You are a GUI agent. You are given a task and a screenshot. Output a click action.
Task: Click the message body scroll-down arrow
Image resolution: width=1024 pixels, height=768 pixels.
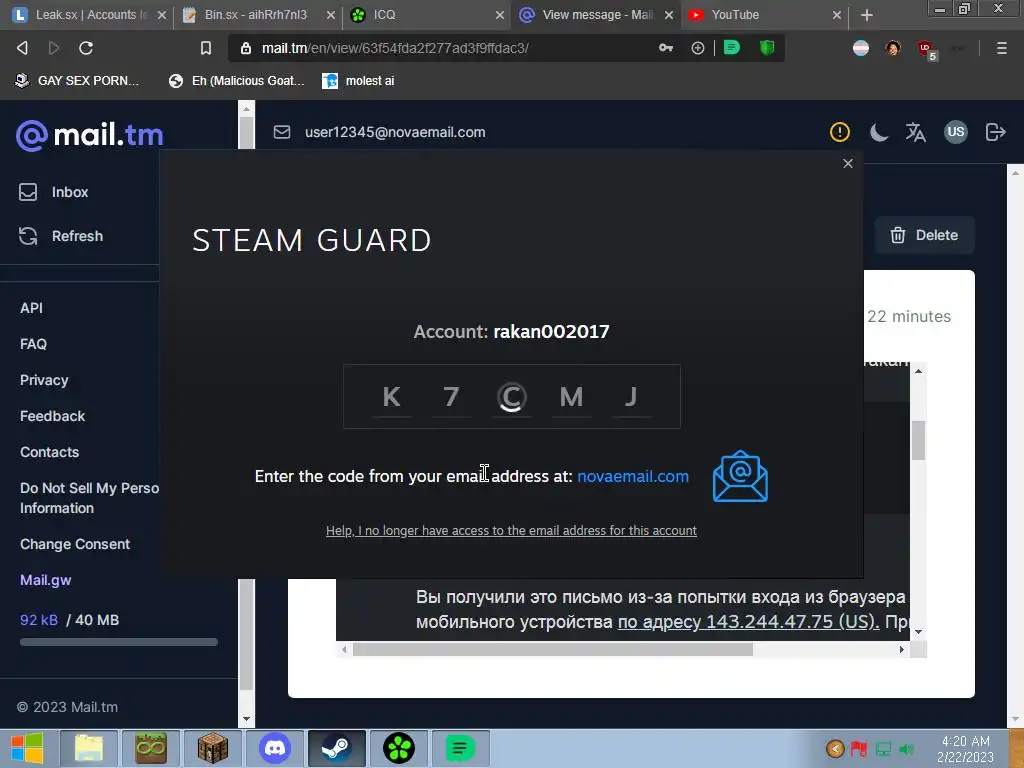(x=918, y=632)
